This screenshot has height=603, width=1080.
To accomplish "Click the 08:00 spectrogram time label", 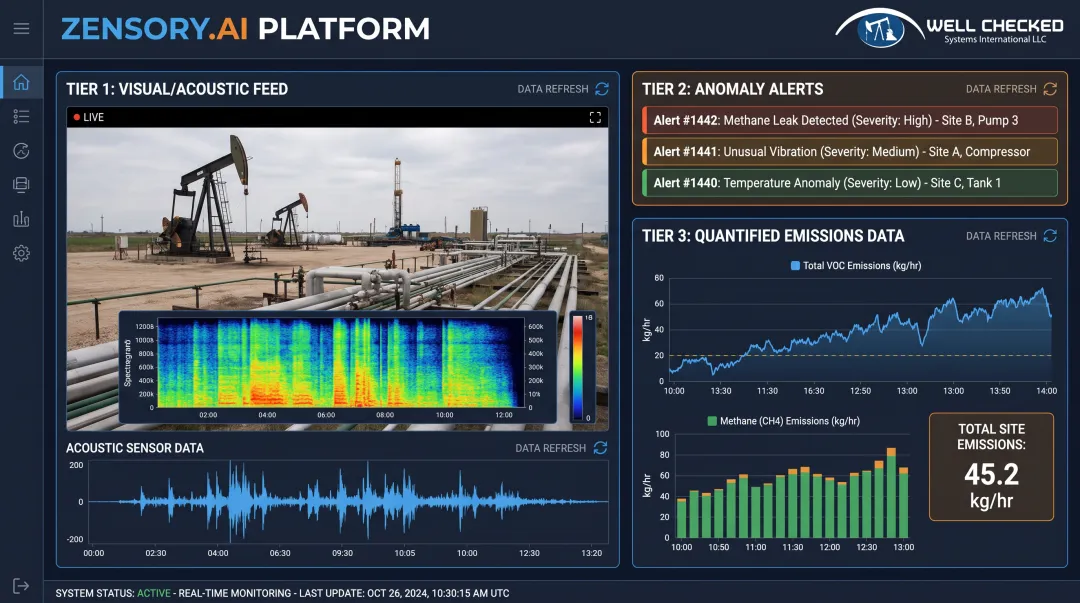I will click(385, 415).
